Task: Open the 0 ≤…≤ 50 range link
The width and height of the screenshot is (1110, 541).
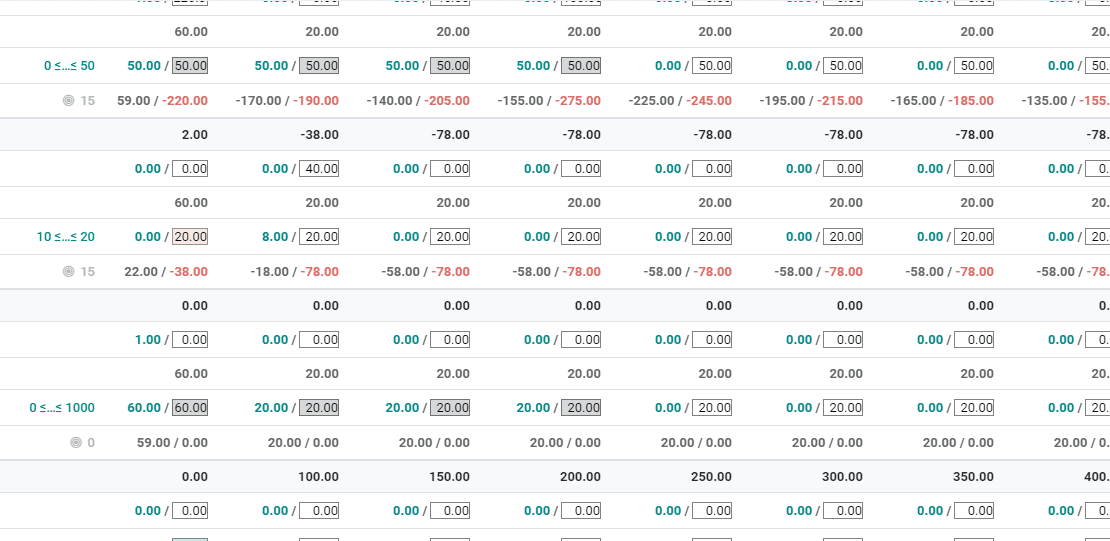Action: coord(69,66)
